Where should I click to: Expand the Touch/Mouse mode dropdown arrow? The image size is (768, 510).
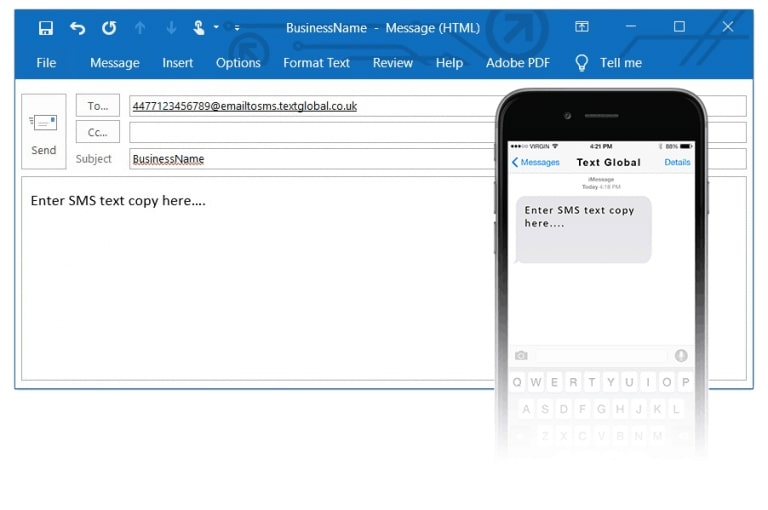216,28
